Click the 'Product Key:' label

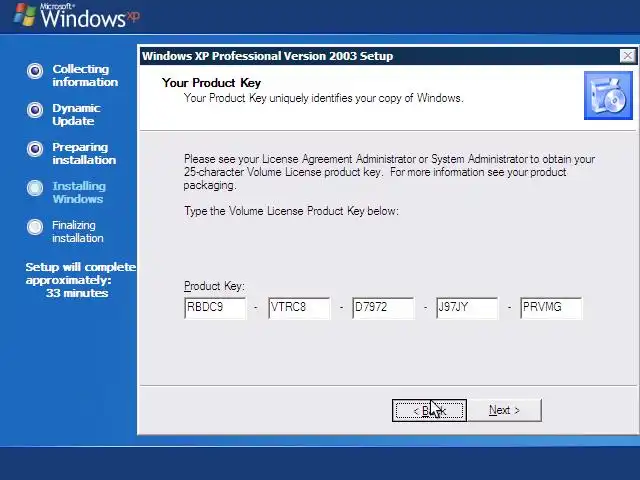[214, 286]
